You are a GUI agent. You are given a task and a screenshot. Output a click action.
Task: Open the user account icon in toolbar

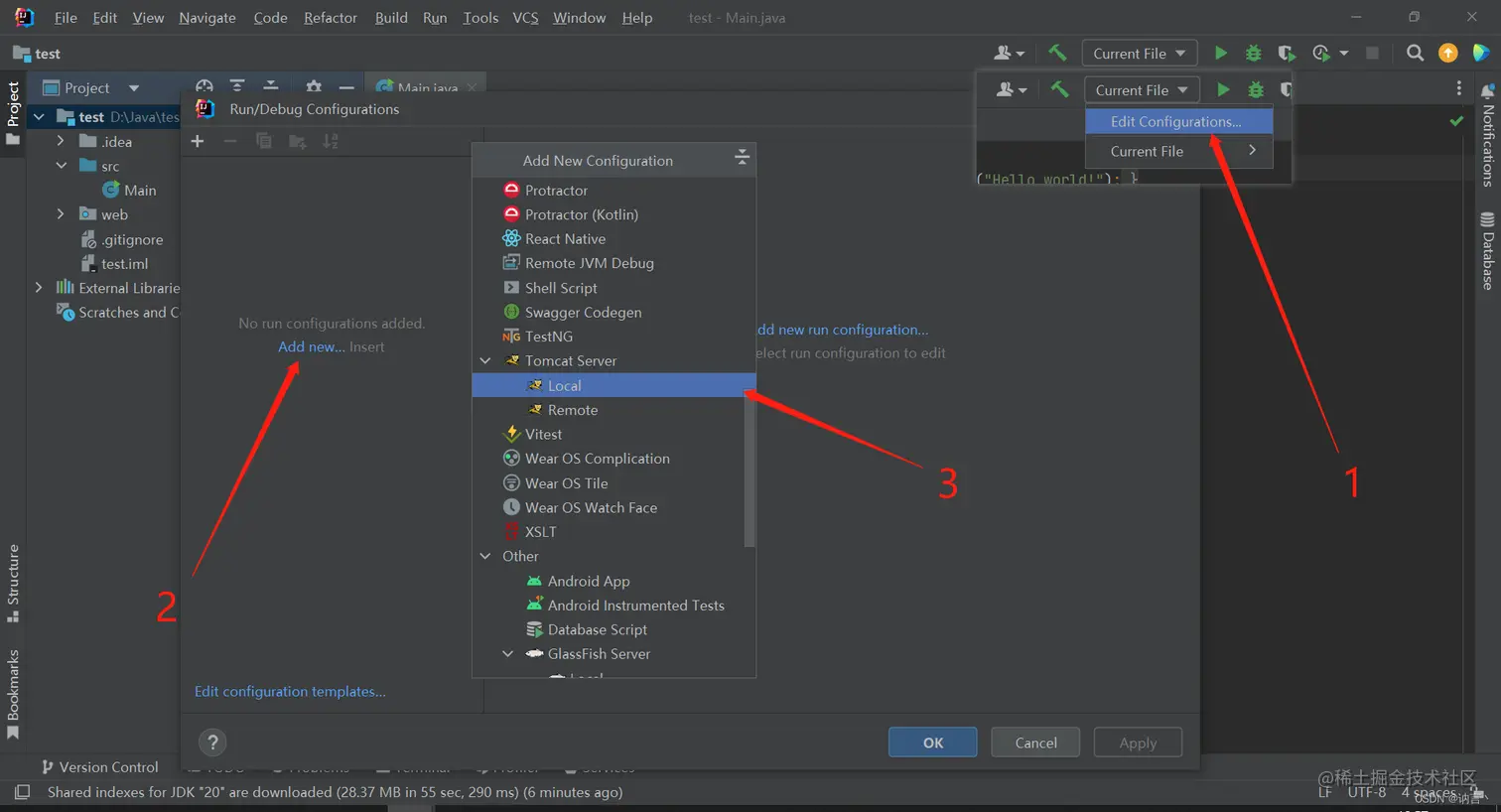(x=1010, y=54)
